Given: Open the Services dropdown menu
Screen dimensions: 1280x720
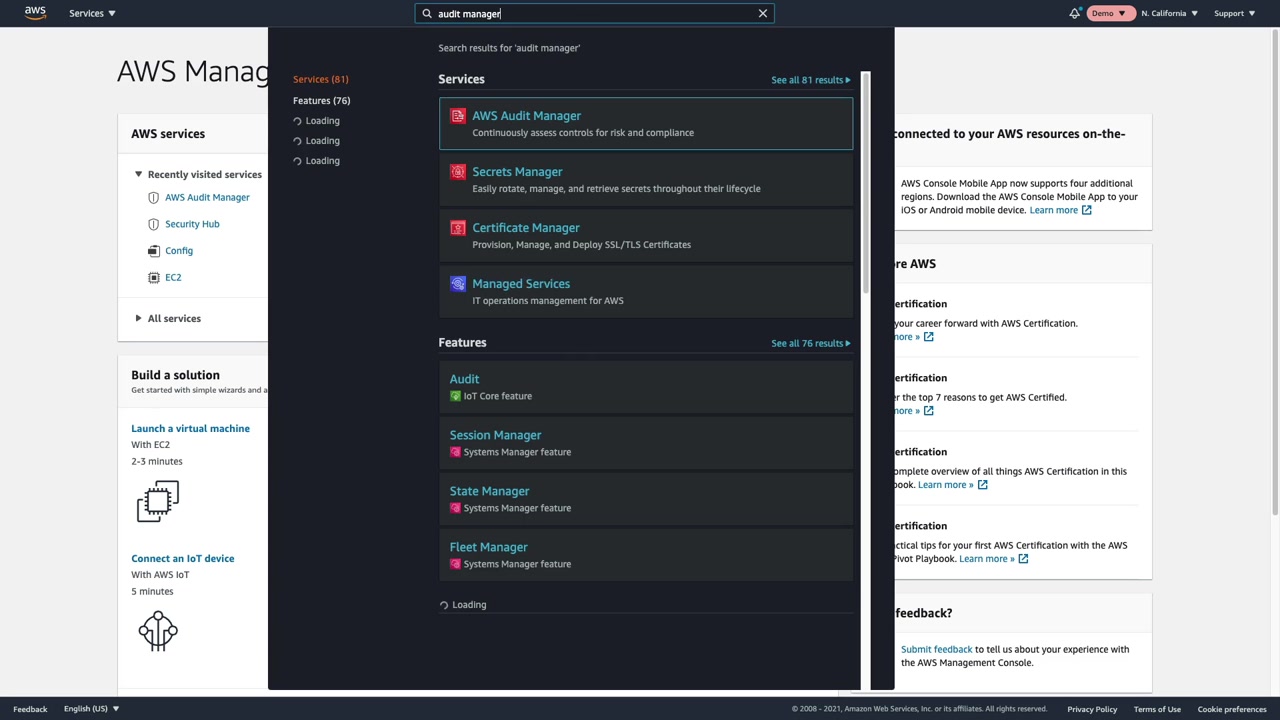Looking at the screenshot, I should pyautogui.click(x=92, y=13).
